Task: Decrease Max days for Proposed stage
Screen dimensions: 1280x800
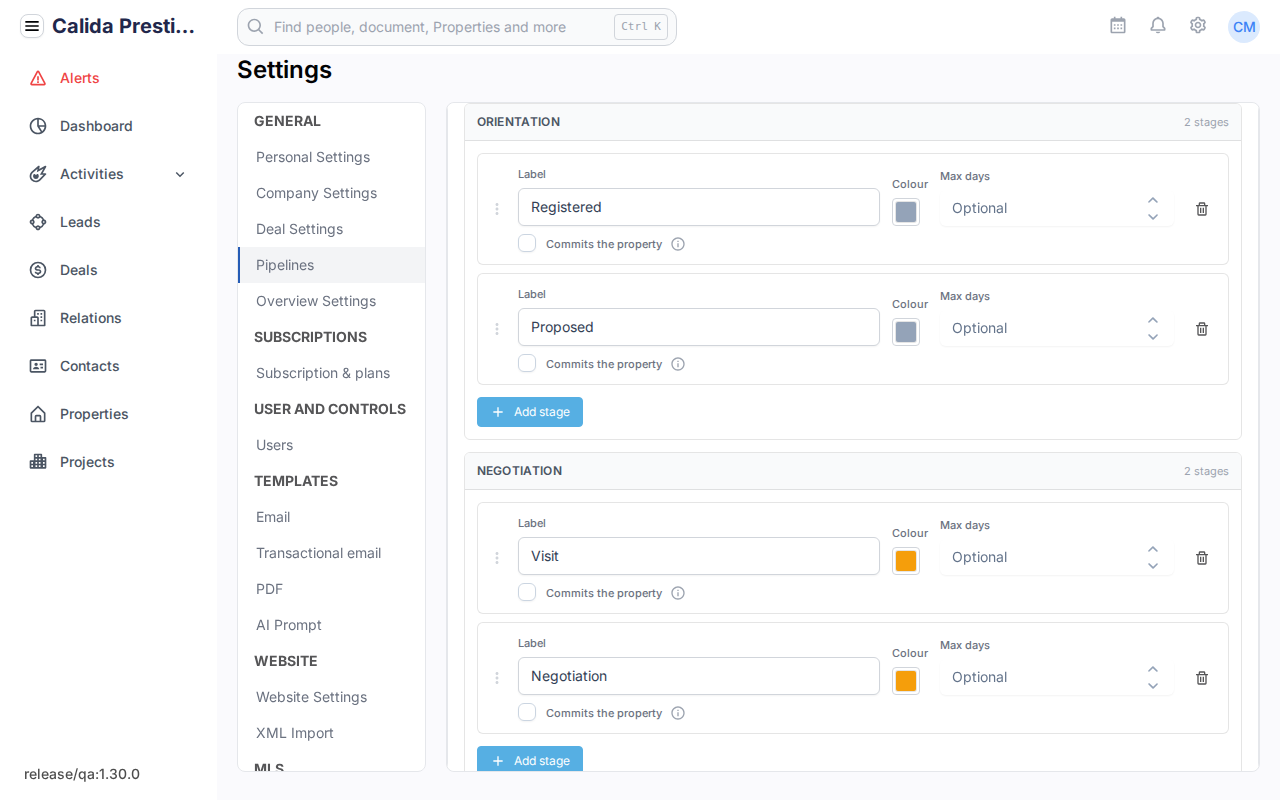Action: [x=1153, y=337]
